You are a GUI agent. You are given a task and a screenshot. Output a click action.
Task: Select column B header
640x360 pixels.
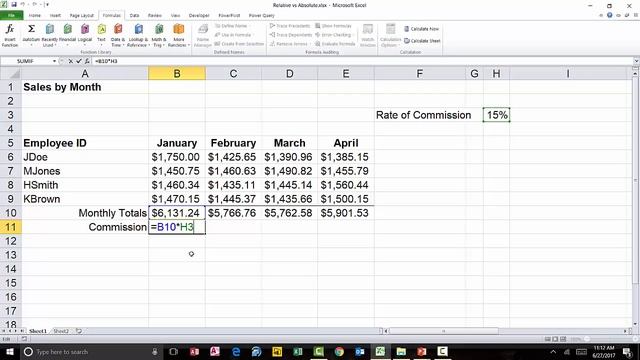click(177, 73)
